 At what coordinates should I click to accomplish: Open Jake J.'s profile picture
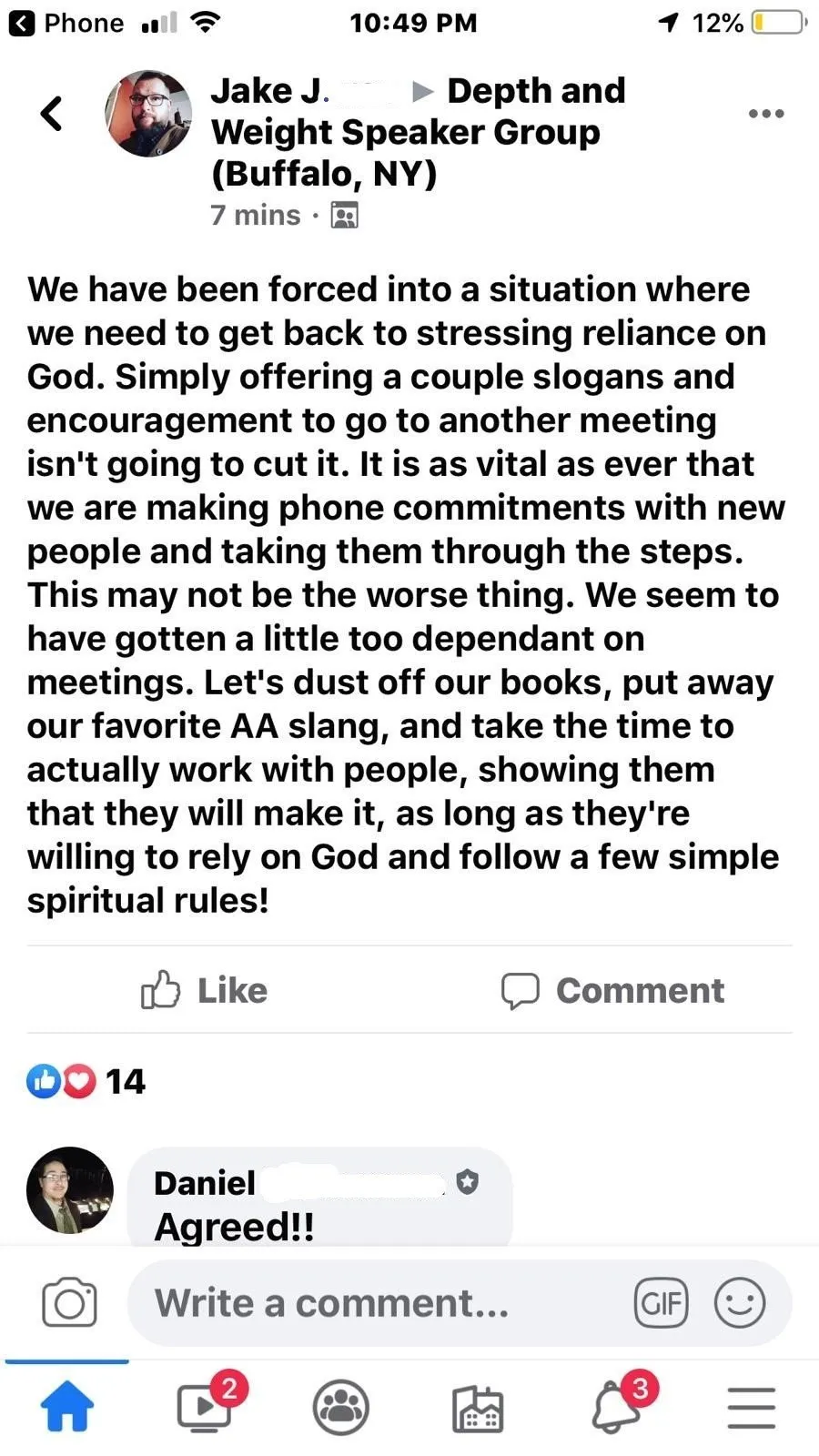tap(148, 114)
